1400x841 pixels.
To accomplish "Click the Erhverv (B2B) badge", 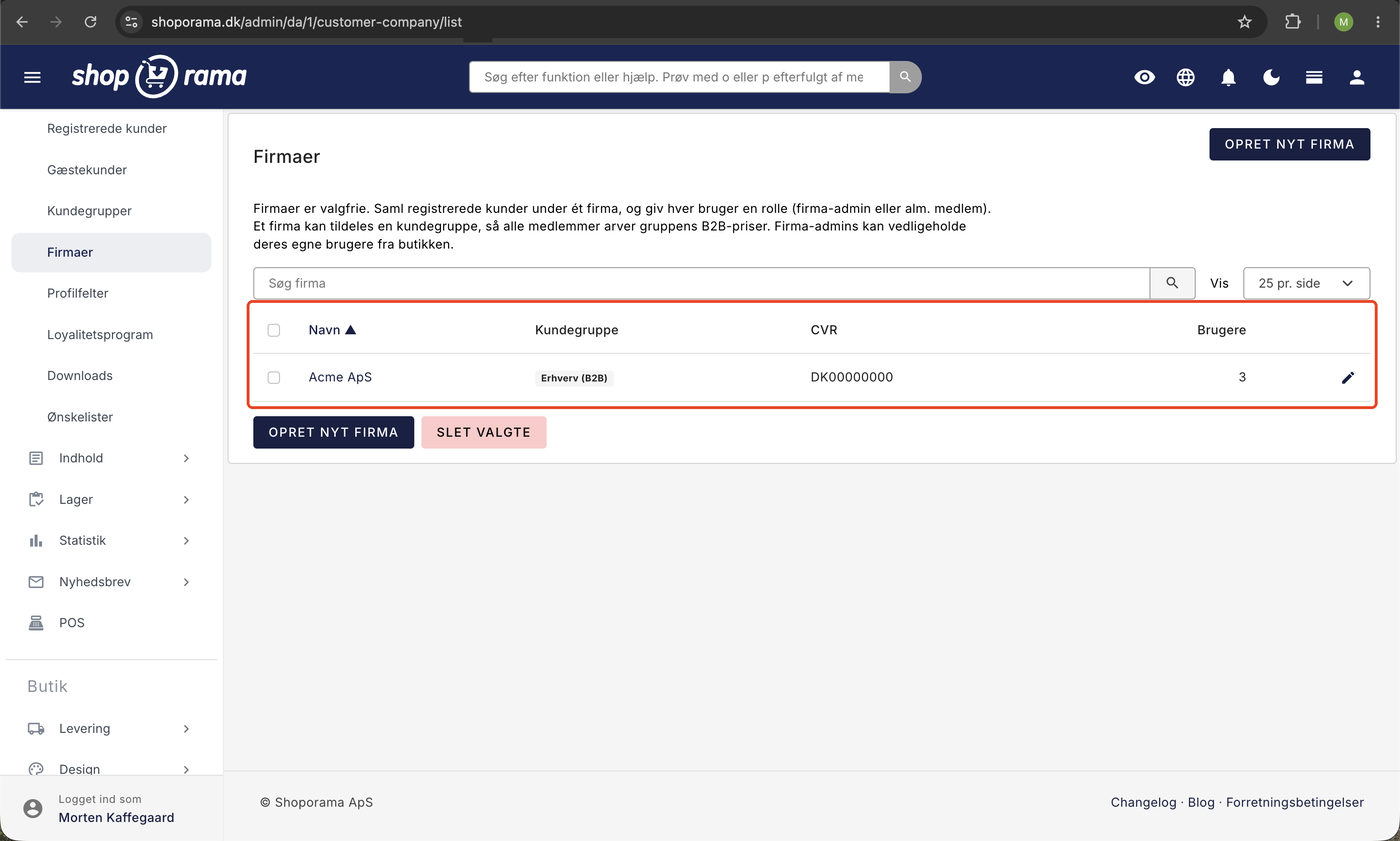I will 574,378.
